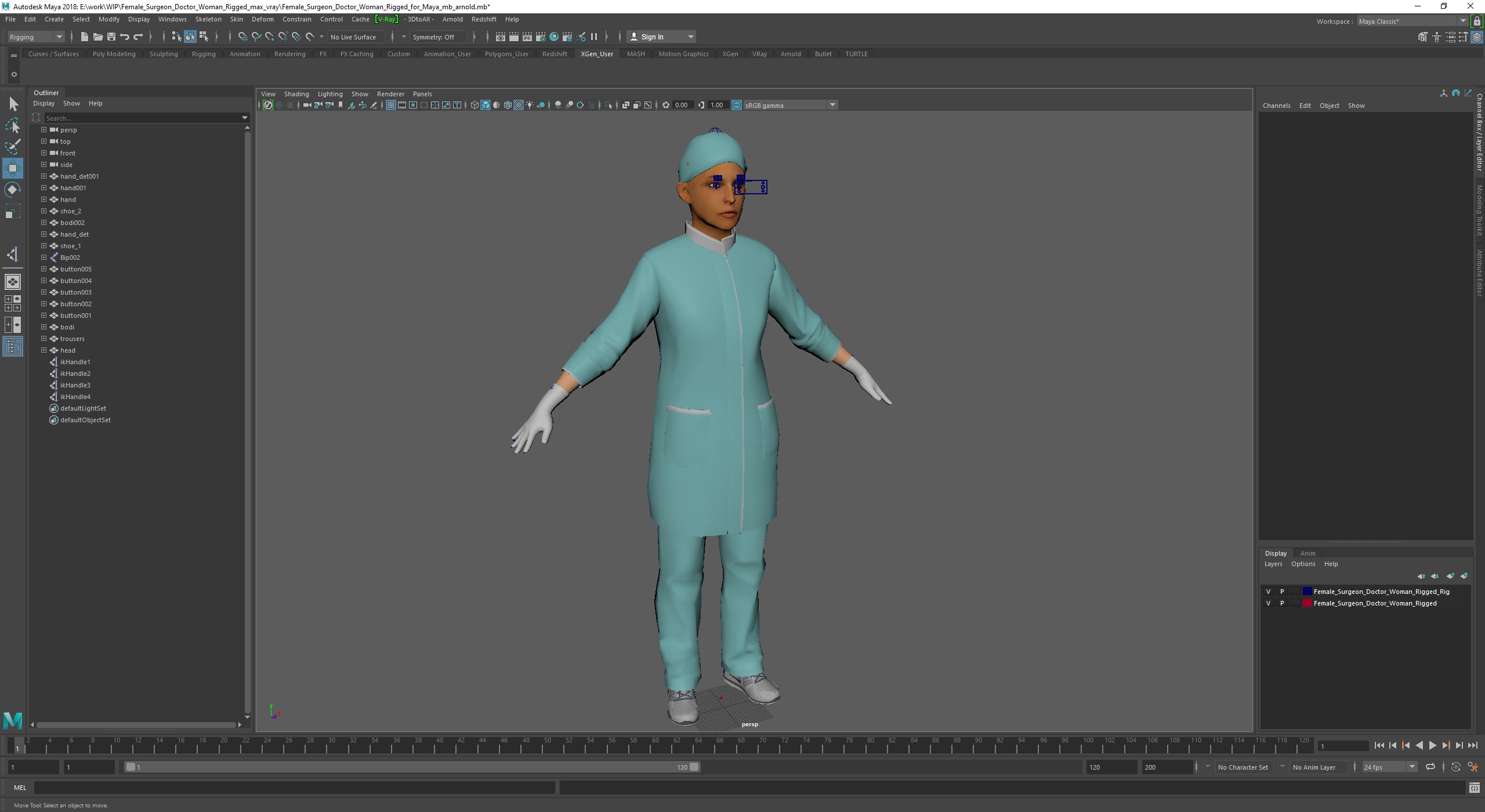
Task: Click the No Live Surface field
Action: [x=356, y=37]
